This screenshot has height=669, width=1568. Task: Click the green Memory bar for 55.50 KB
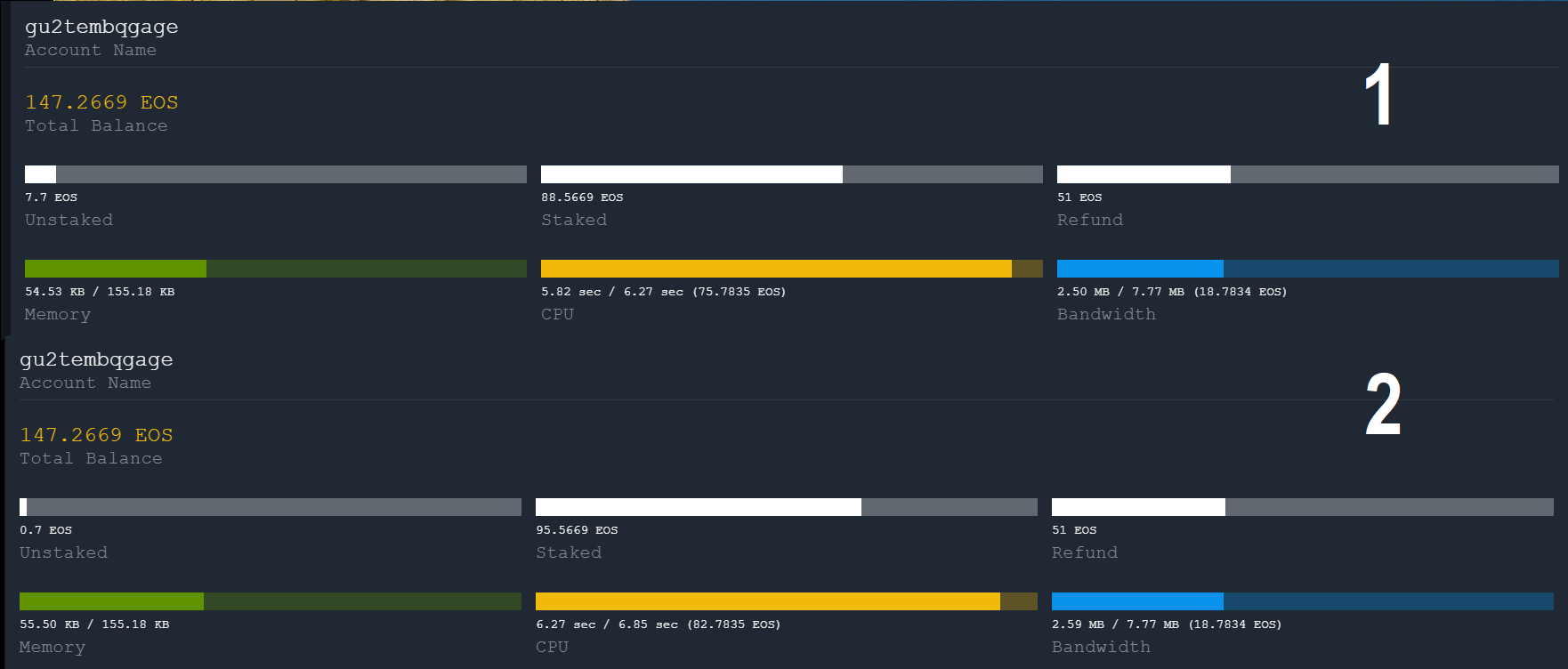click(271, 601)
